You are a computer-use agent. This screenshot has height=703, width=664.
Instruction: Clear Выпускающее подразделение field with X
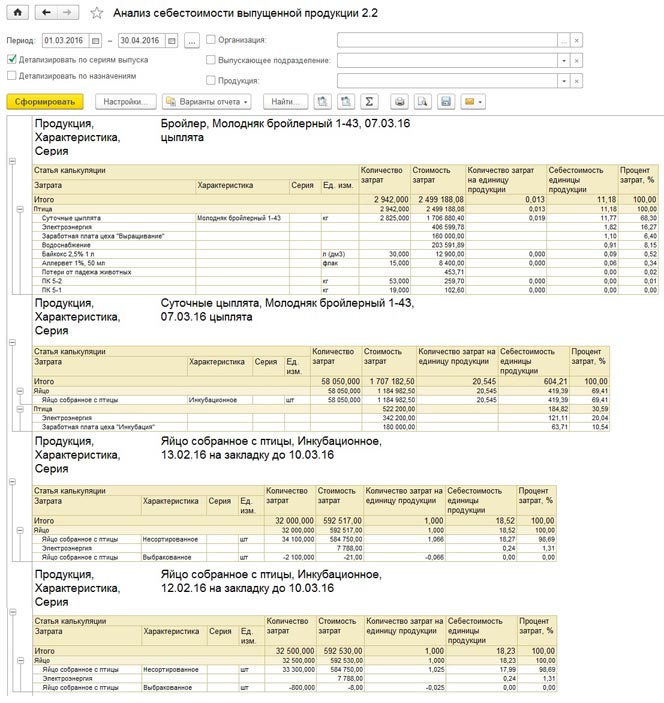tap(577, 61)
